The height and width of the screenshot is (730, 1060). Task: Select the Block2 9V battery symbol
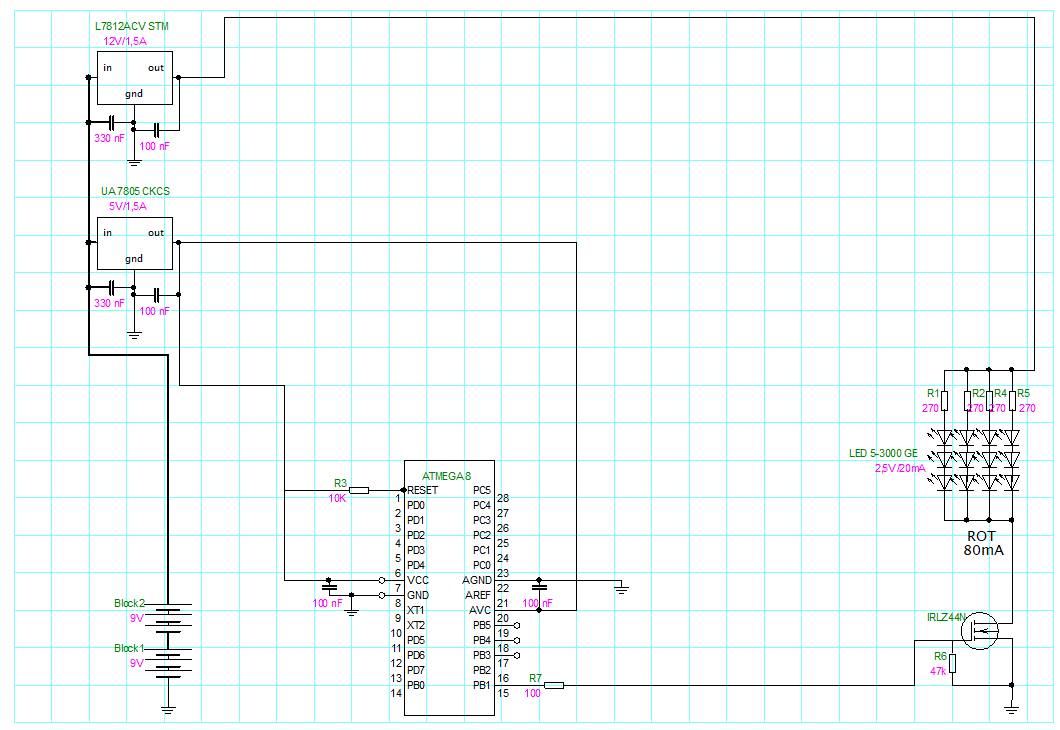(168, 618)
